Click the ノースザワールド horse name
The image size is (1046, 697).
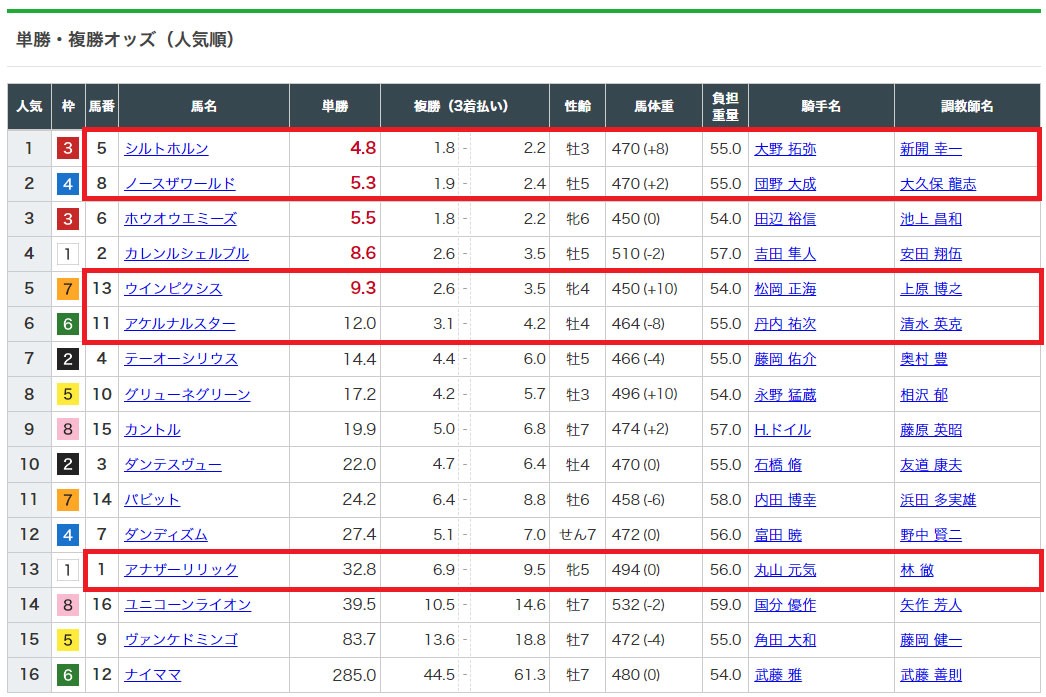coord(179,184)
